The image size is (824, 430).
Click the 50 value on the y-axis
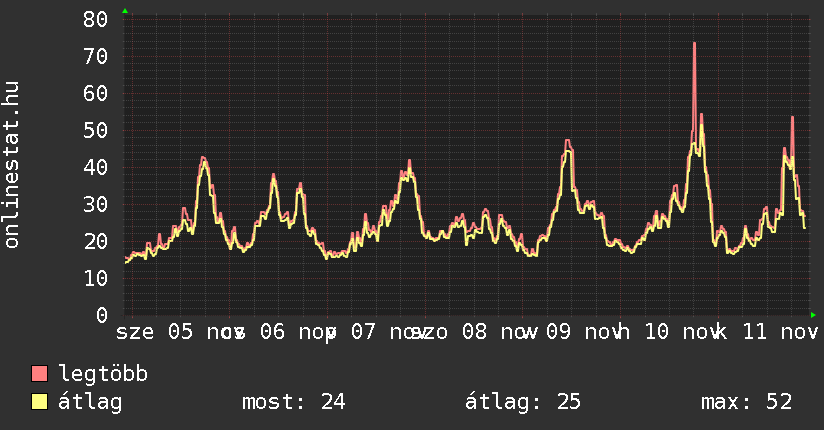tap(95, 130)
